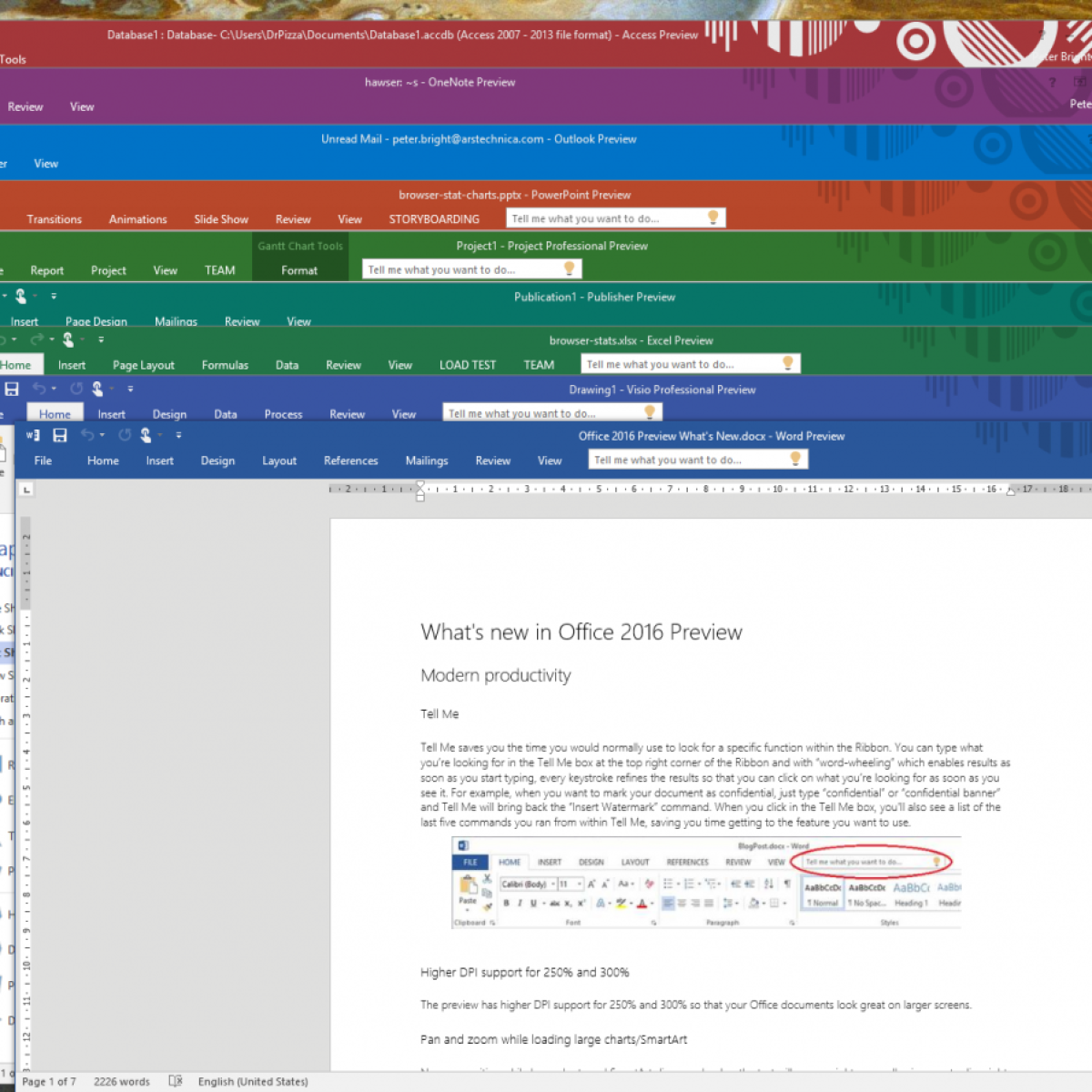Expand Excel's Customize Quick Access Toolbar arrow
The width and height of the screenshot is (1092, 1092).
pos(100,340)
